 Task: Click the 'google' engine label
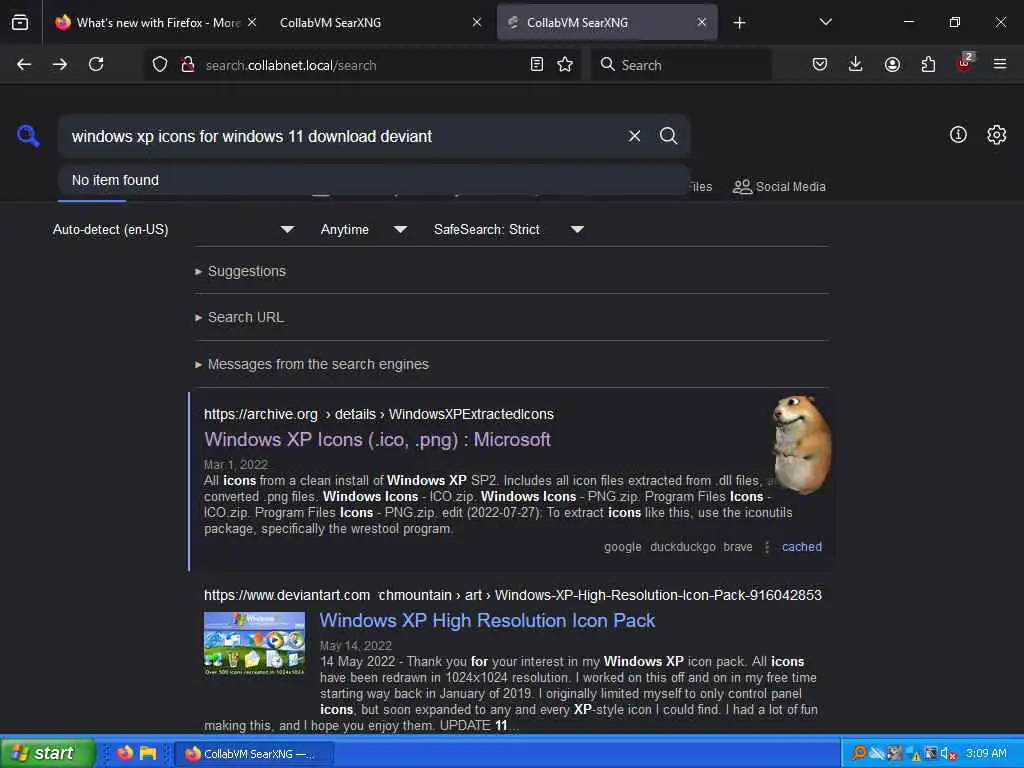tap(622, 547)
